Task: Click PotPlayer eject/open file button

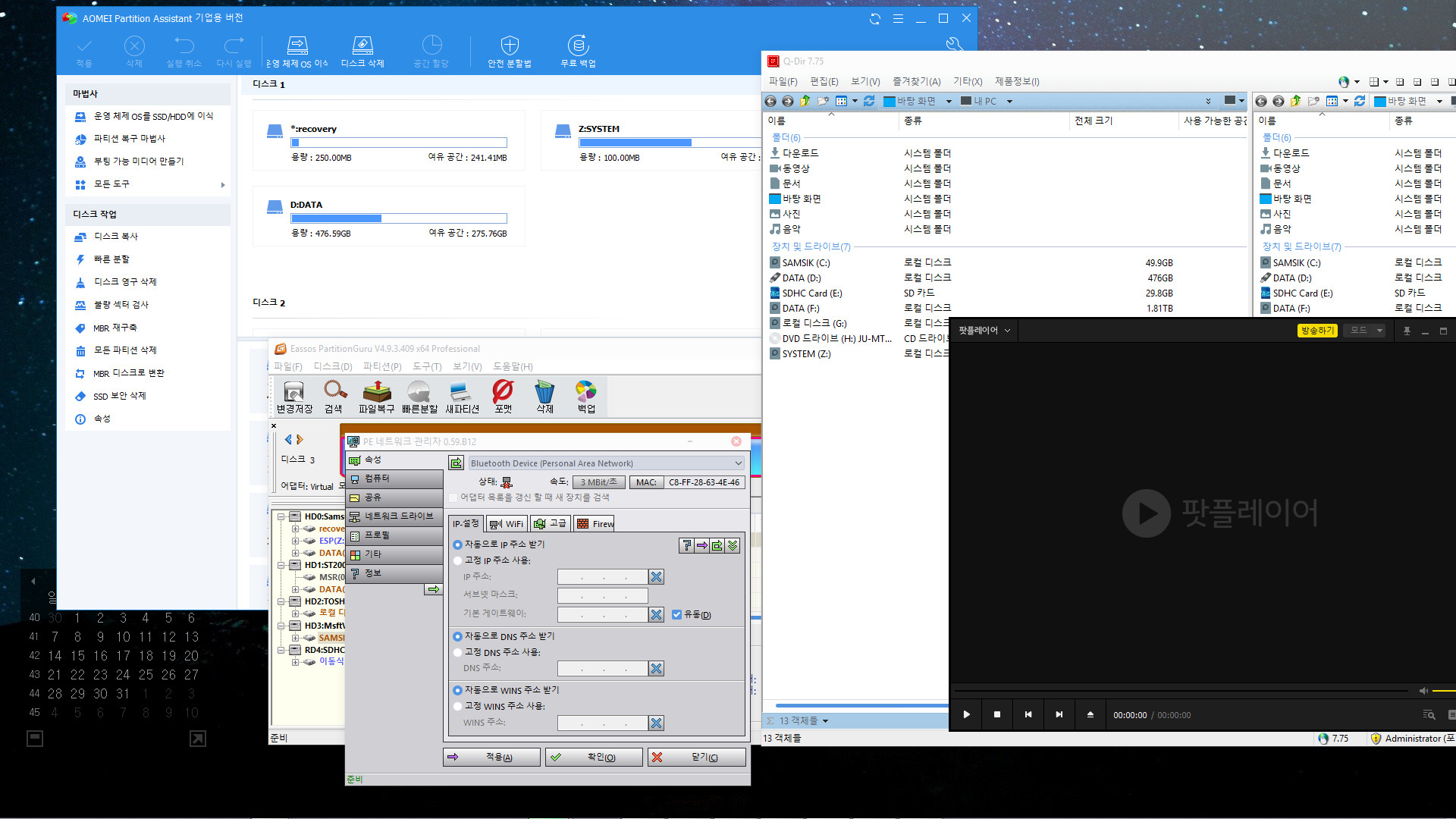Action: coord(1090,714)
